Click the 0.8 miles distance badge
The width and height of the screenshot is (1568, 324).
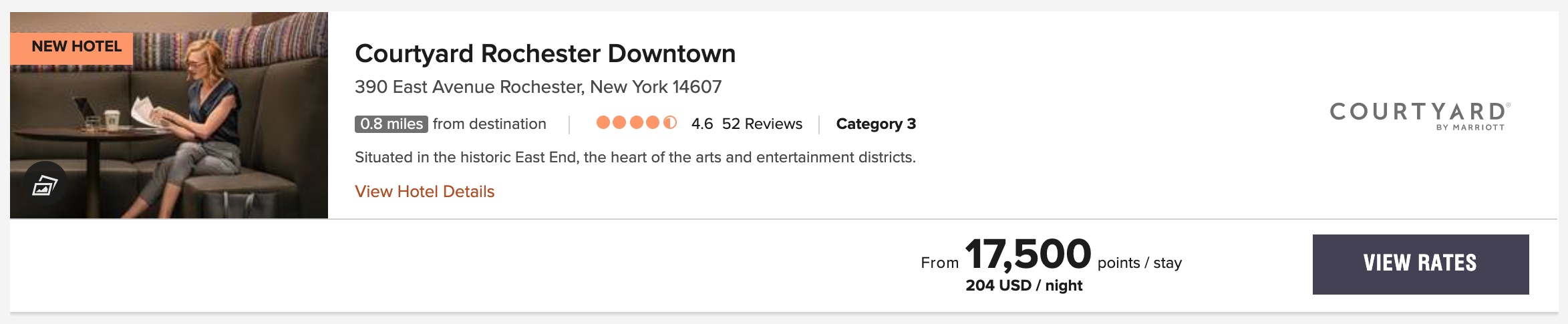point(391,124)
